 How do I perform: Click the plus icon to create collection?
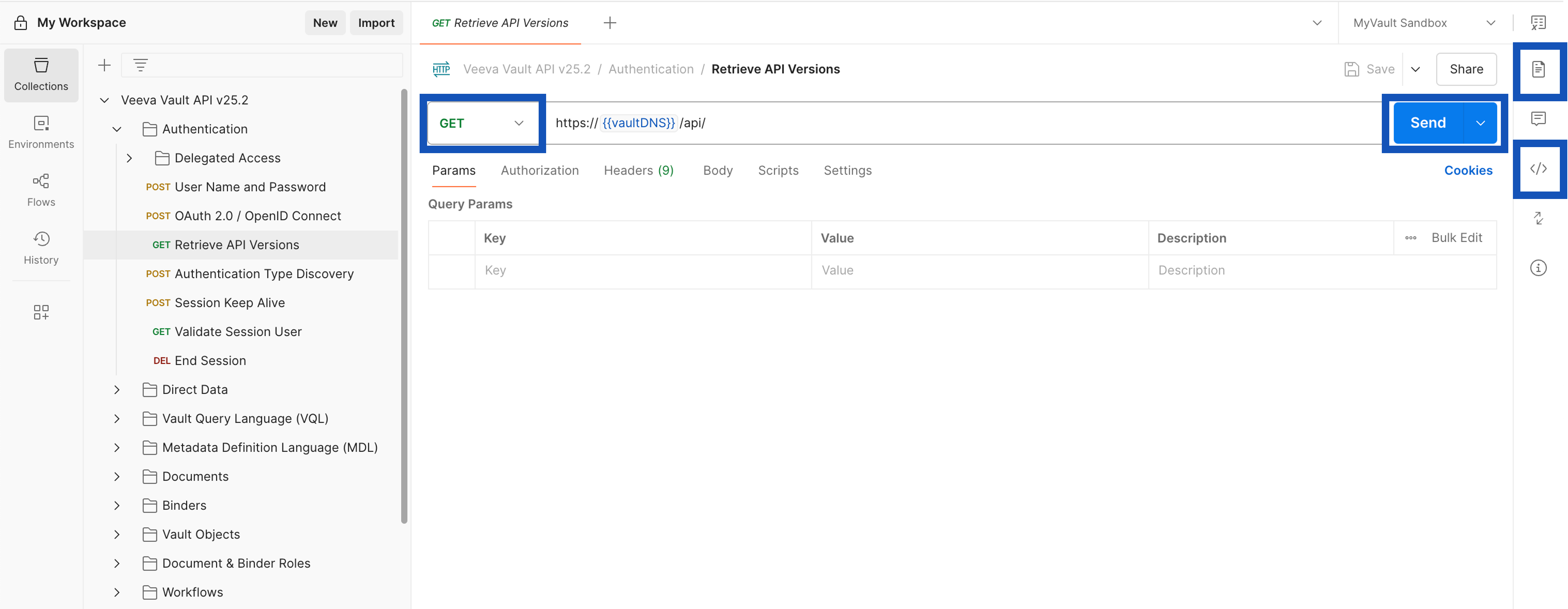[x=104, y=65]
